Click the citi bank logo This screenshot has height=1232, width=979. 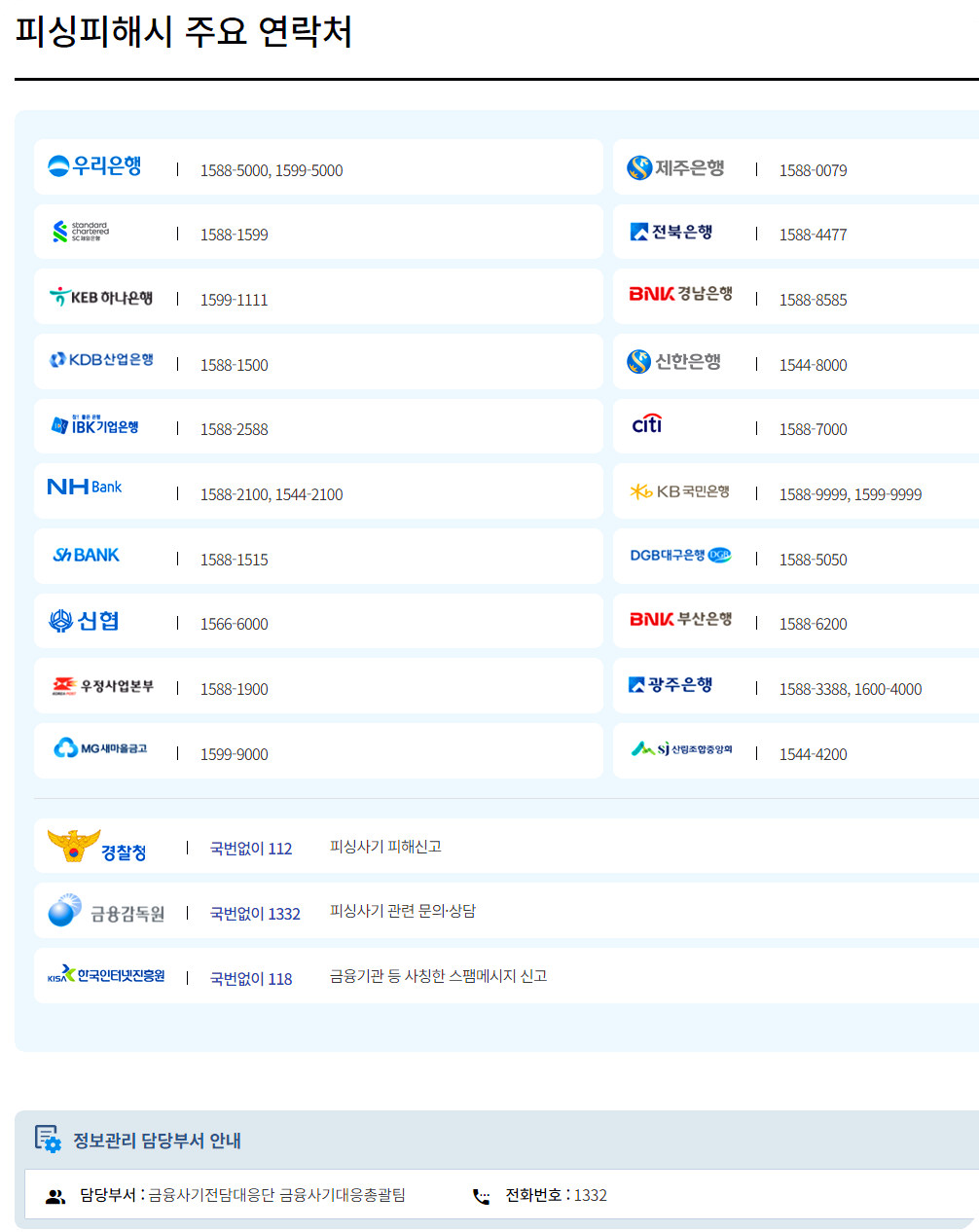pos(647,423)
